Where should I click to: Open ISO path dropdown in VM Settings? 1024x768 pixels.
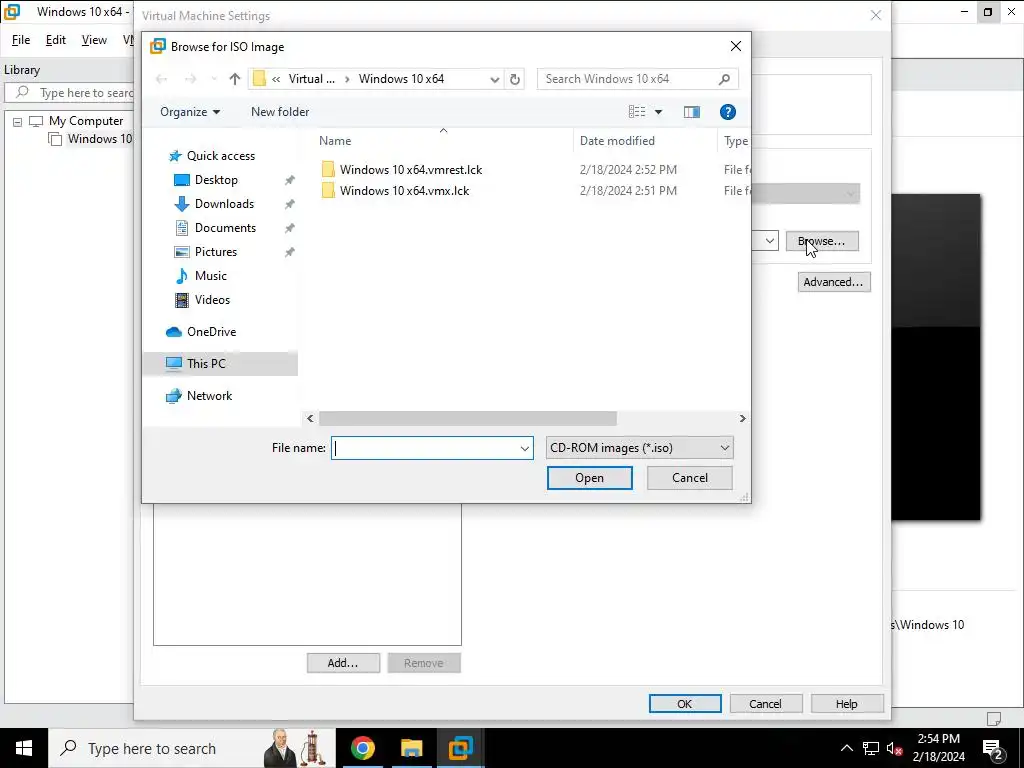pyautogui.click(x=770, y=241)
